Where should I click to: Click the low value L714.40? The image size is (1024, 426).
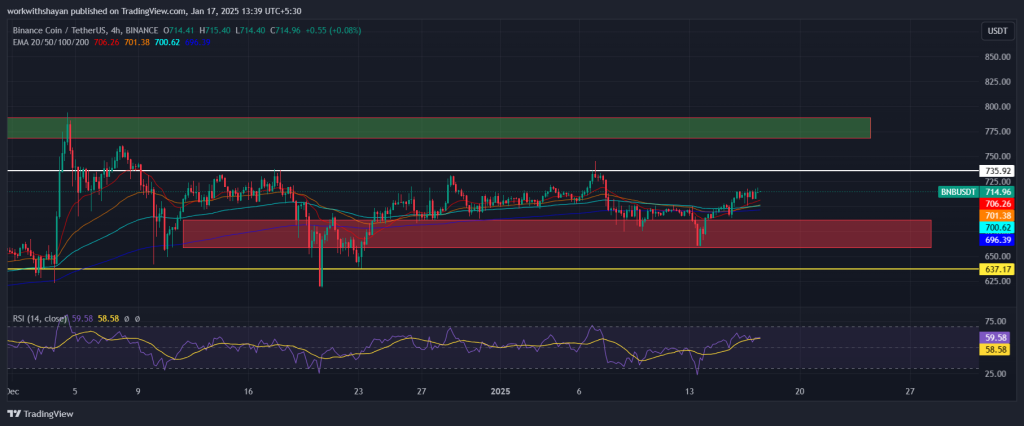click(249, 30)
